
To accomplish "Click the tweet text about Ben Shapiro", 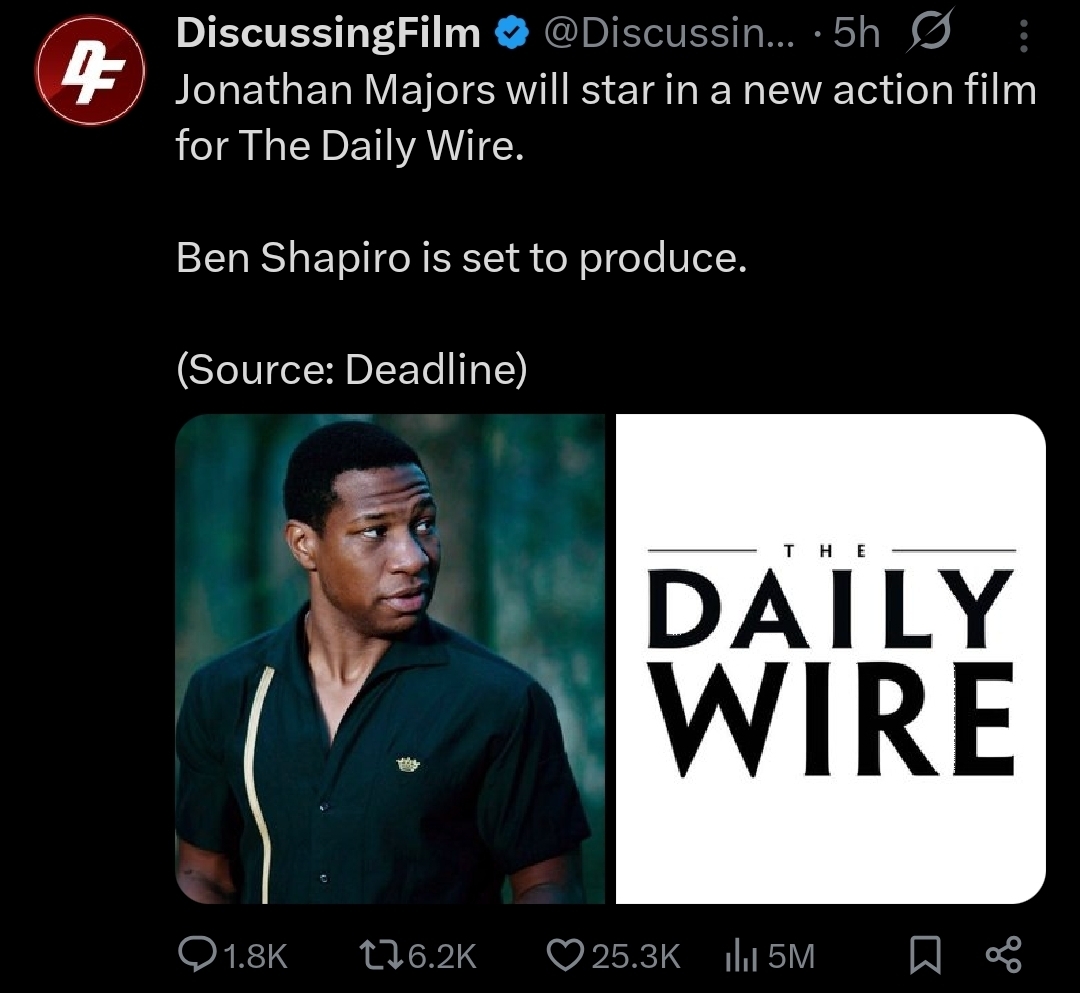I will click(461, 258).
